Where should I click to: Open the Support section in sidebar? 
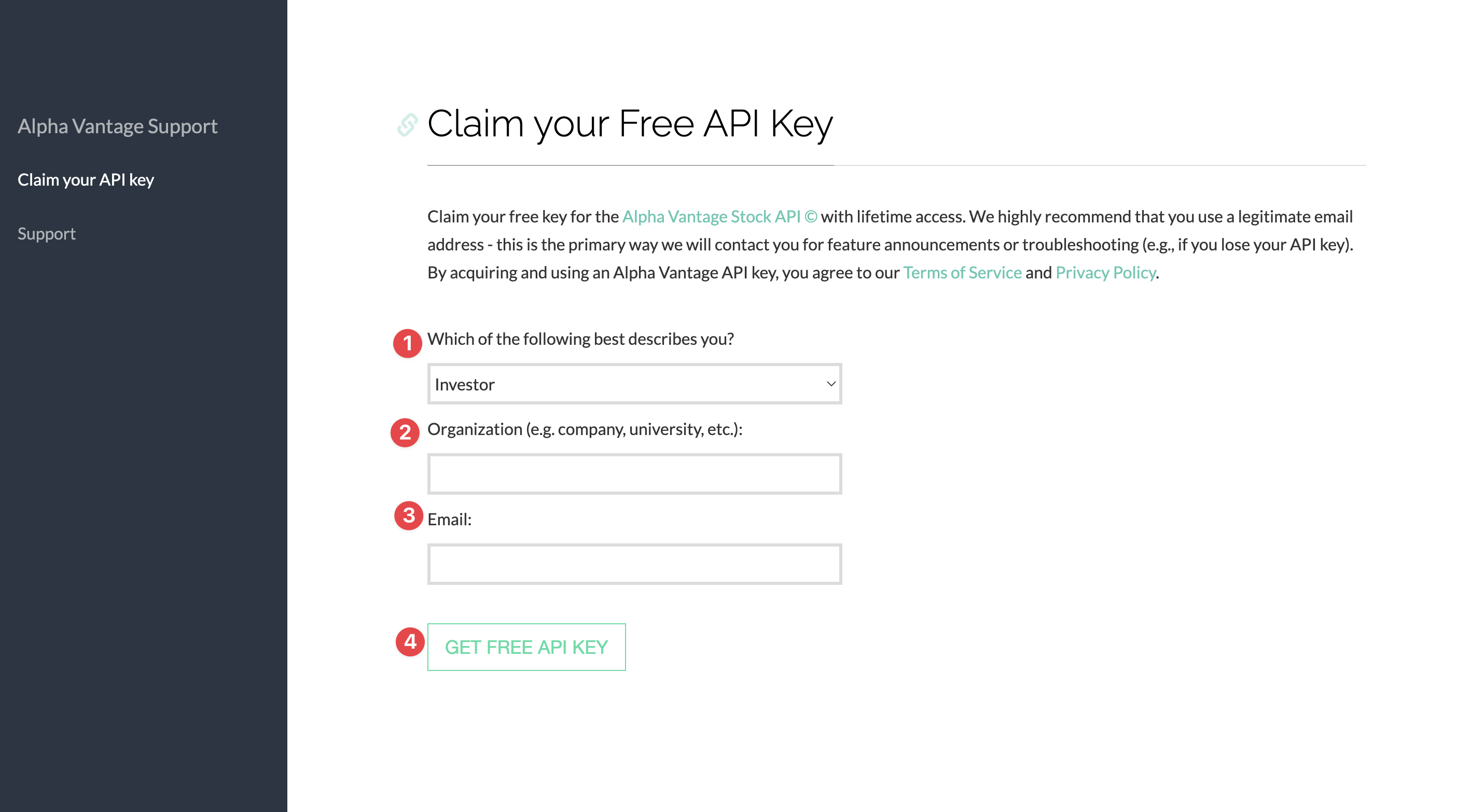pos(47,233)
